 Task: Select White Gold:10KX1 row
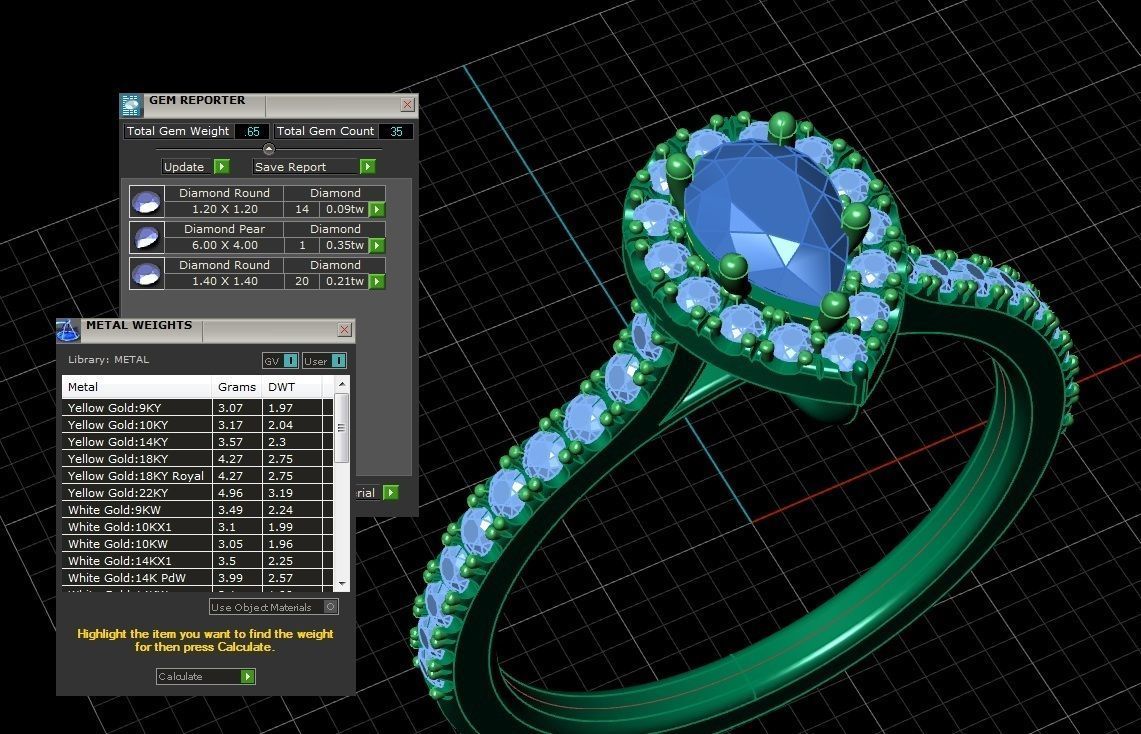tap(197, 527)
